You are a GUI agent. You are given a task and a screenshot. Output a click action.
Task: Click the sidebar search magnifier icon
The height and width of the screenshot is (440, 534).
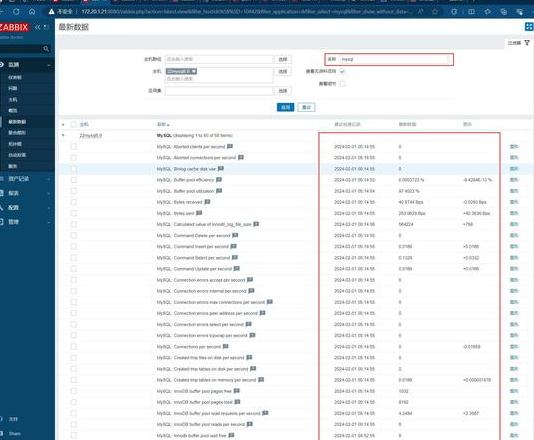46,49
